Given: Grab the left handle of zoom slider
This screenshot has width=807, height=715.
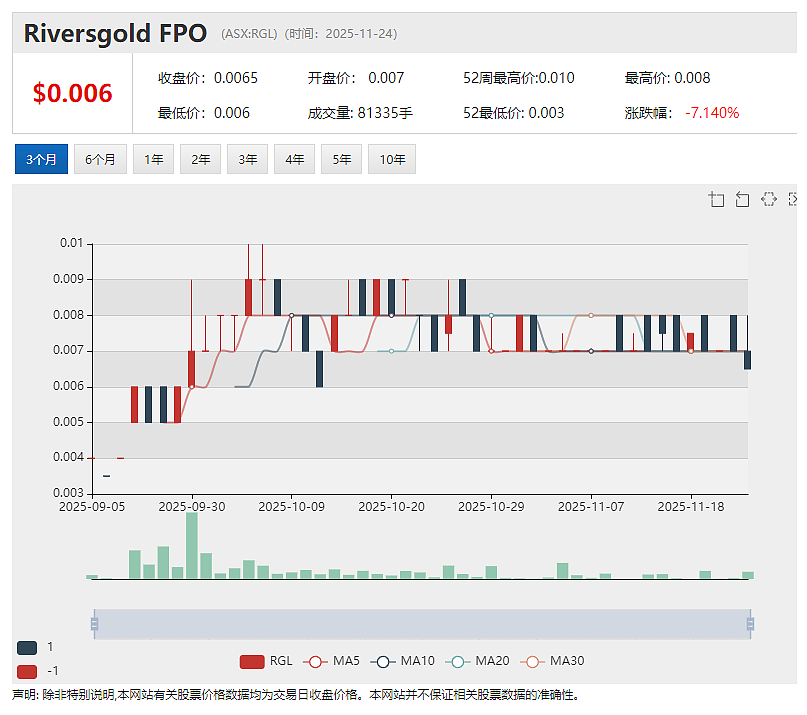Looking at the screenshot, I should pos(94,624).
